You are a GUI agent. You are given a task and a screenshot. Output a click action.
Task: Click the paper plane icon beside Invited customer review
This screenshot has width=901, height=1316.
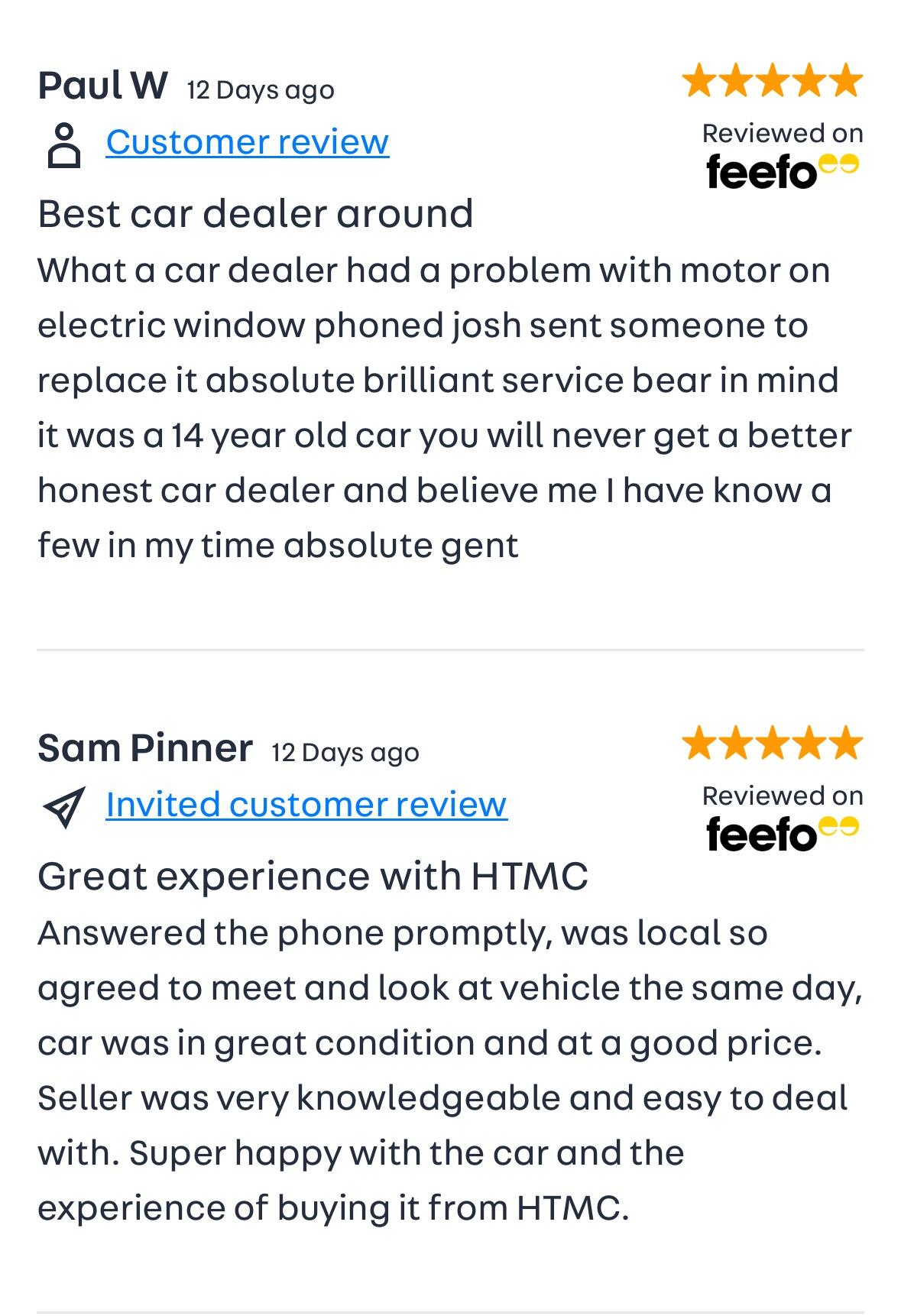[64, 806]
